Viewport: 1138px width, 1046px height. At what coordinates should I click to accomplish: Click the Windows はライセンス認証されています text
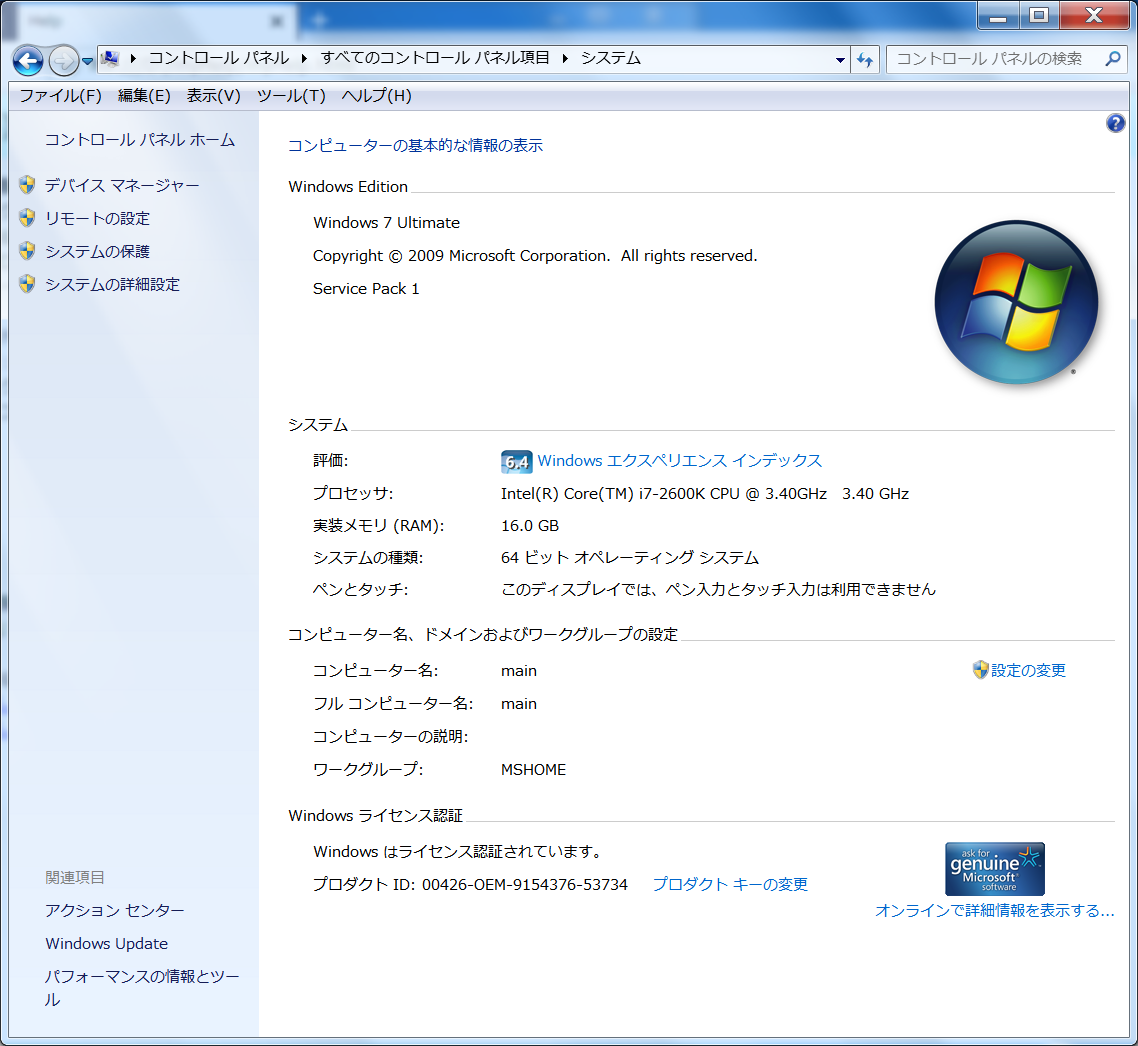pyautogui.click(x=457, y=852)
